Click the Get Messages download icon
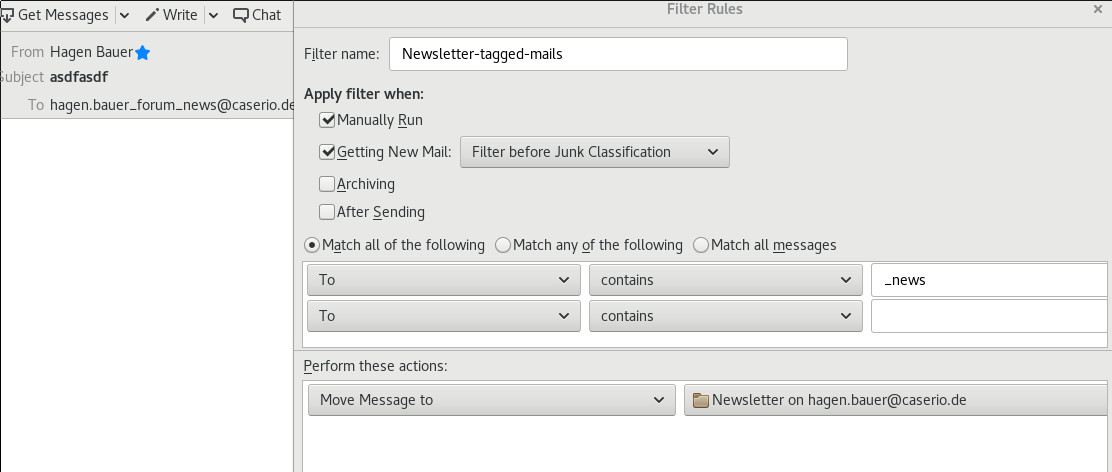This screenshot has width=1112, height=472. coord(7,15)
